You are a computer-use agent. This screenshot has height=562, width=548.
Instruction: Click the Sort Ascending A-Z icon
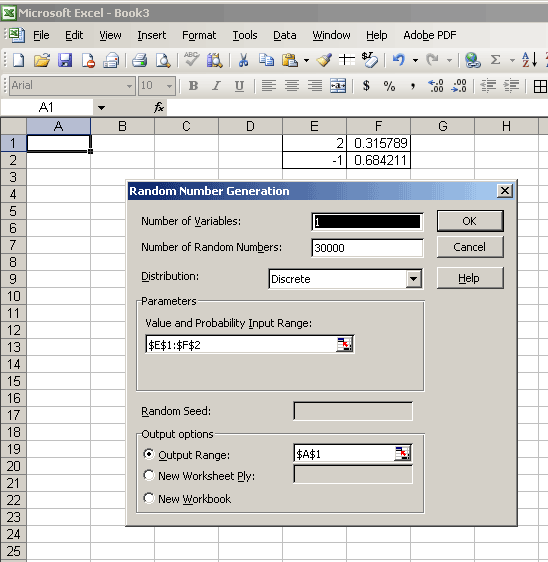pos(529,60)
